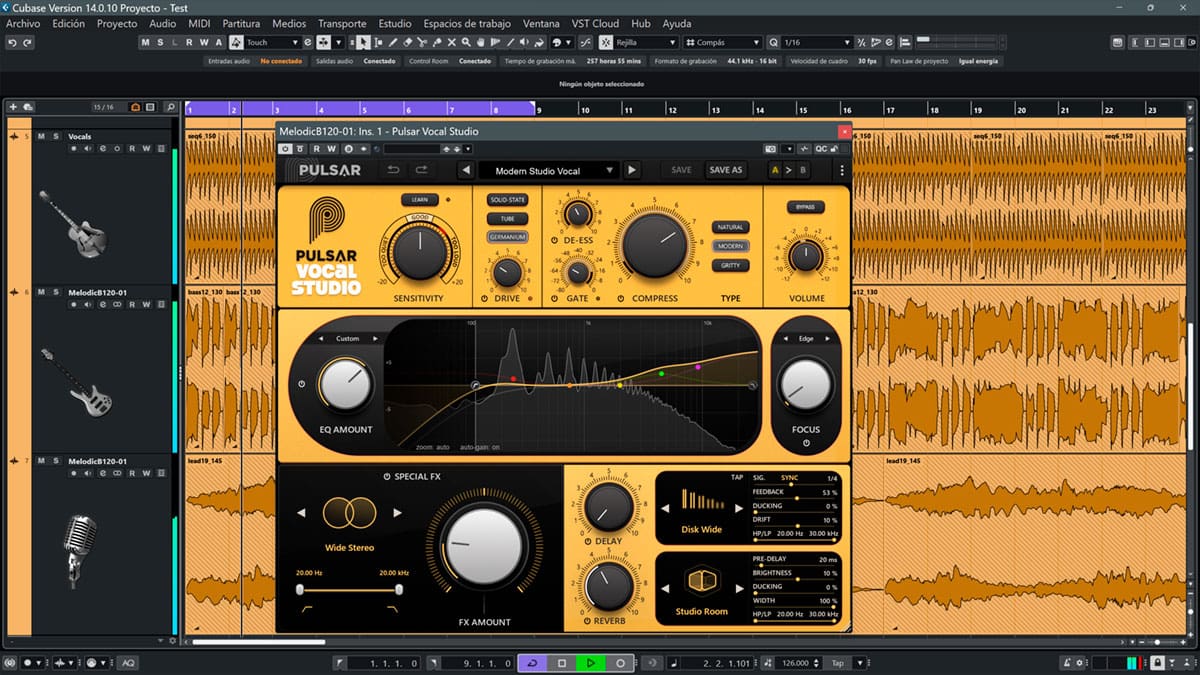
Task: Click the redo arrow in the Cubase toolbar
Action: coord(27,42)
